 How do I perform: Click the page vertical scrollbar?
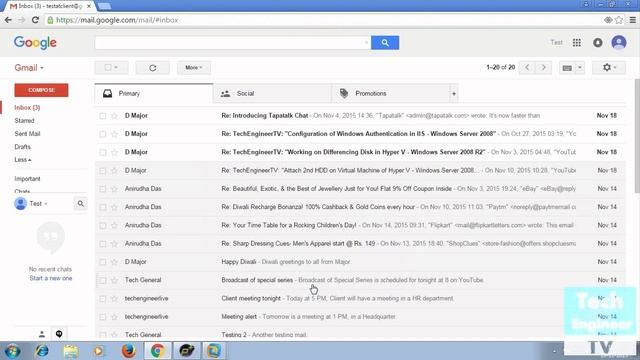point(637,136)
